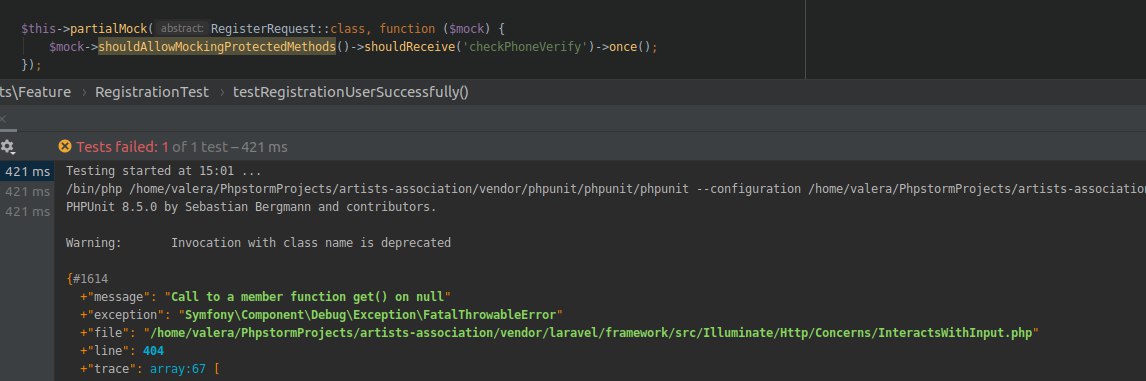Open the InteractsWithInput.php file path

tap(591, 333)
